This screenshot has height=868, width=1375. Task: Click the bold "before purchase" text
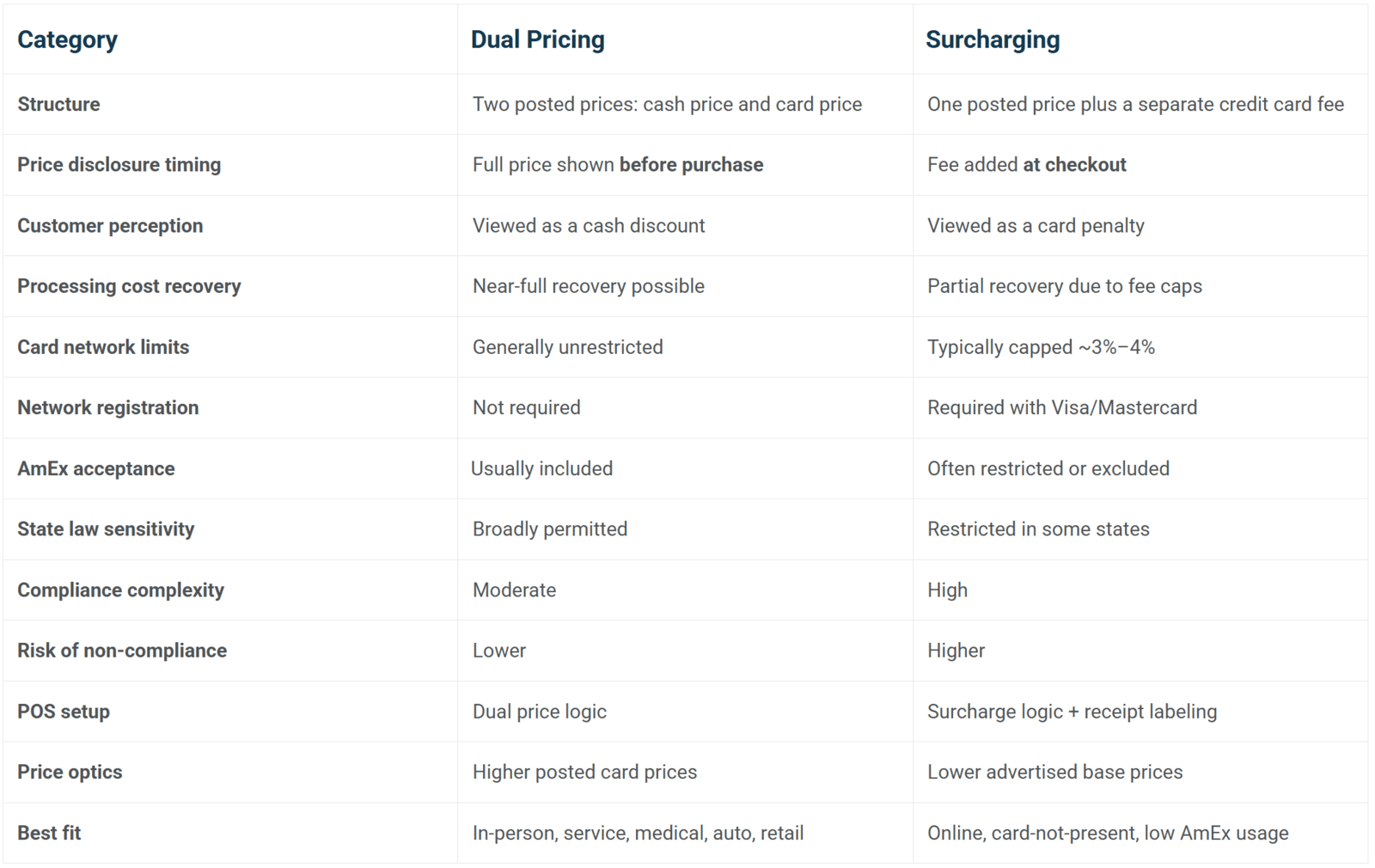pos(691,165)
